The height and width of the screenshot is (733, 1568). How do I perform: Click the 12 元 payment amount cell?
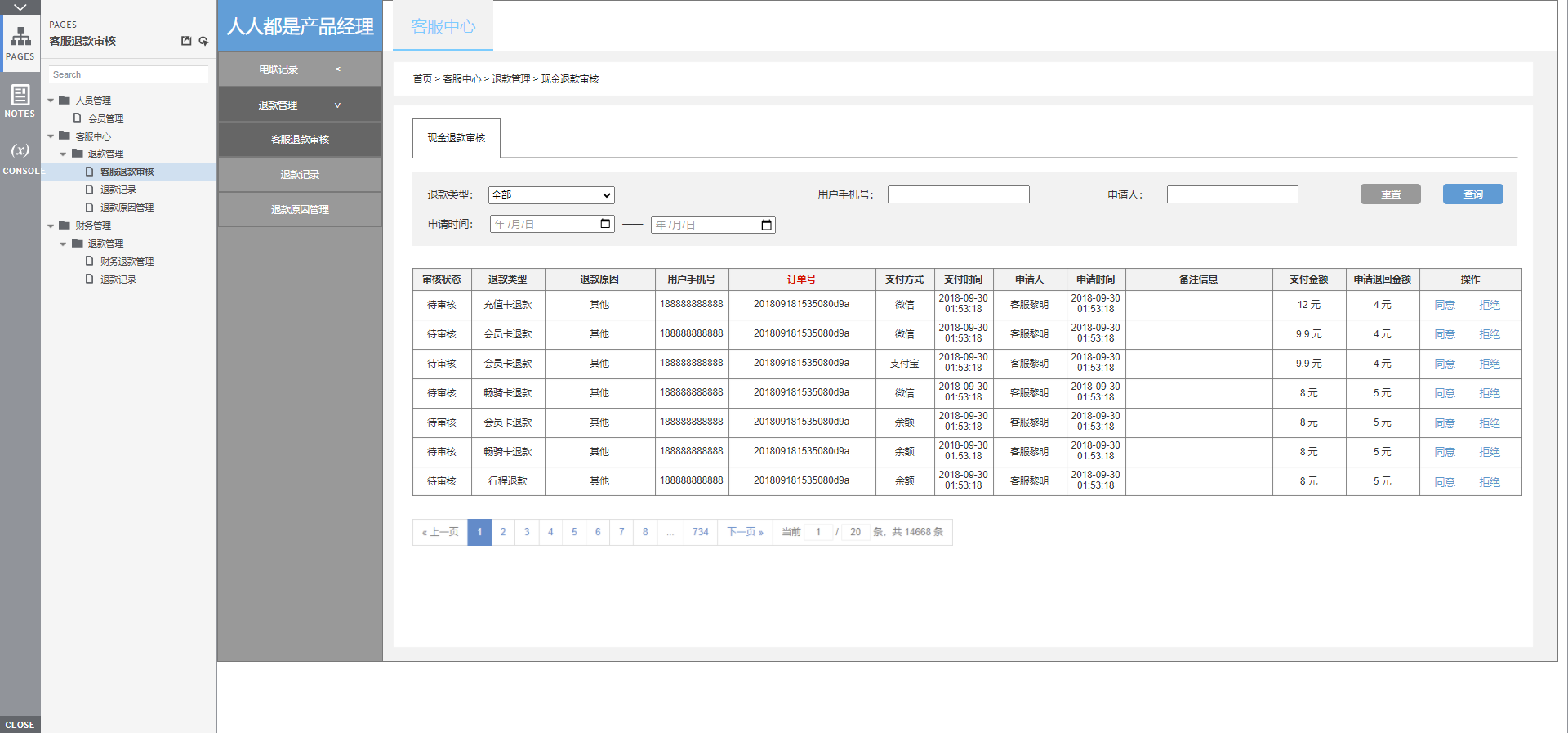[1308, 305]
